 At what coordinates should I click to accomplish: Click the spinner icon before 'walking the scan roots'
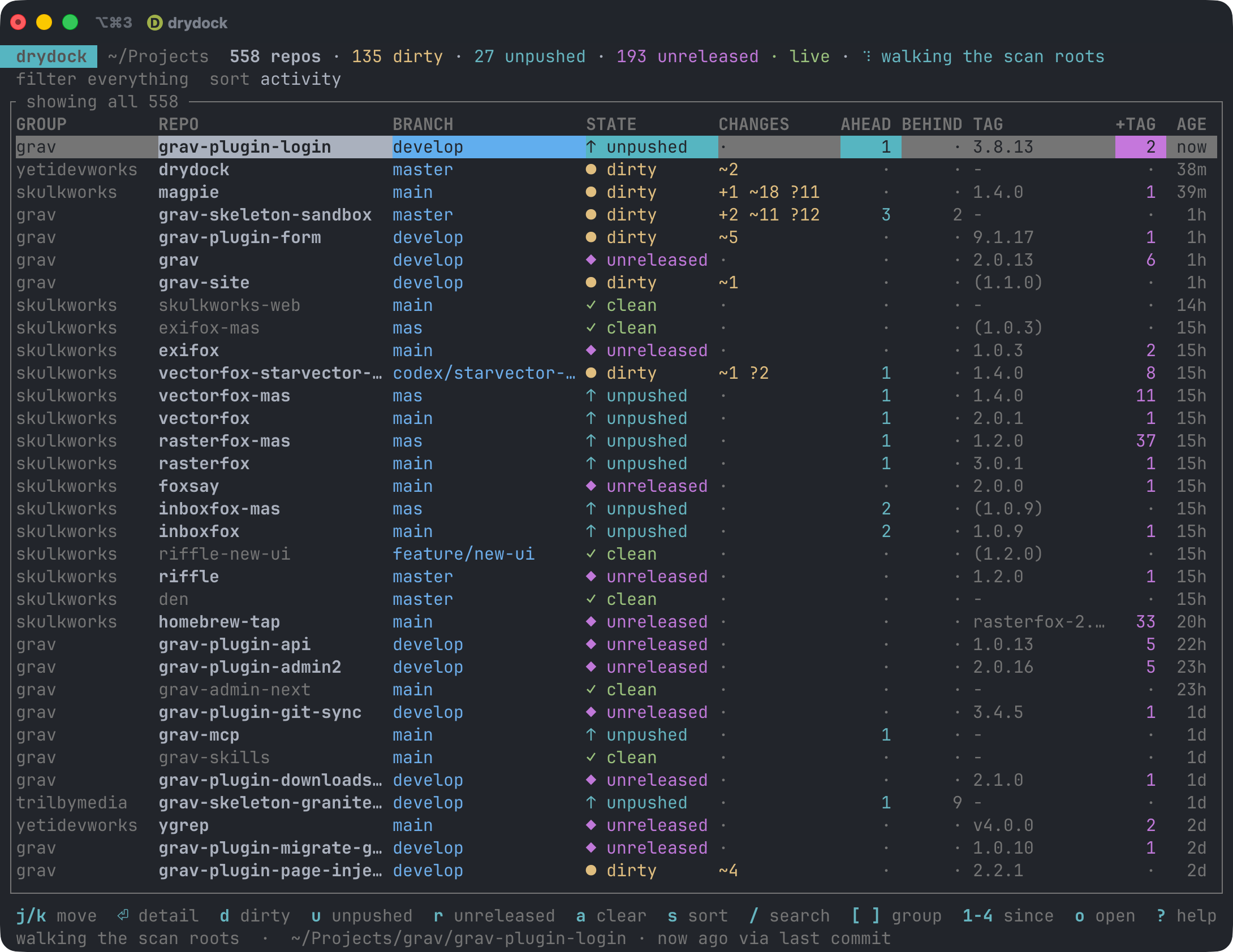[867, 57]
